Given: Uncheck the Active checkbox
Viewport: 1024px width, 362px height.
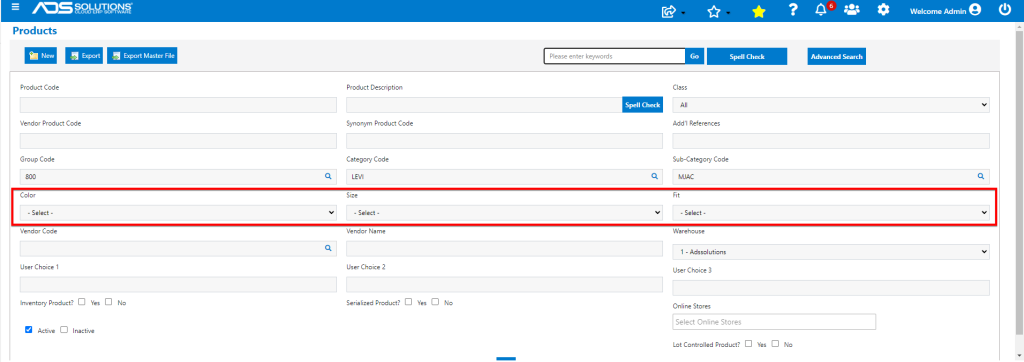Looking at the screenshot, I should pos(29,329).
